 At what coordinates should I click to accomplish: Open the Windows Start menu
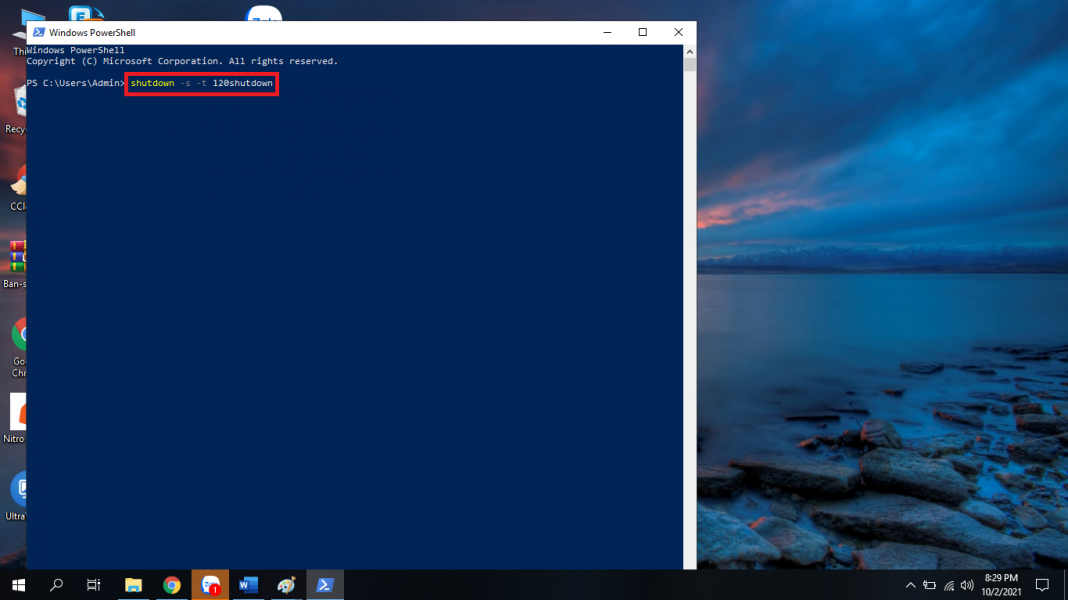click(18, 585)
